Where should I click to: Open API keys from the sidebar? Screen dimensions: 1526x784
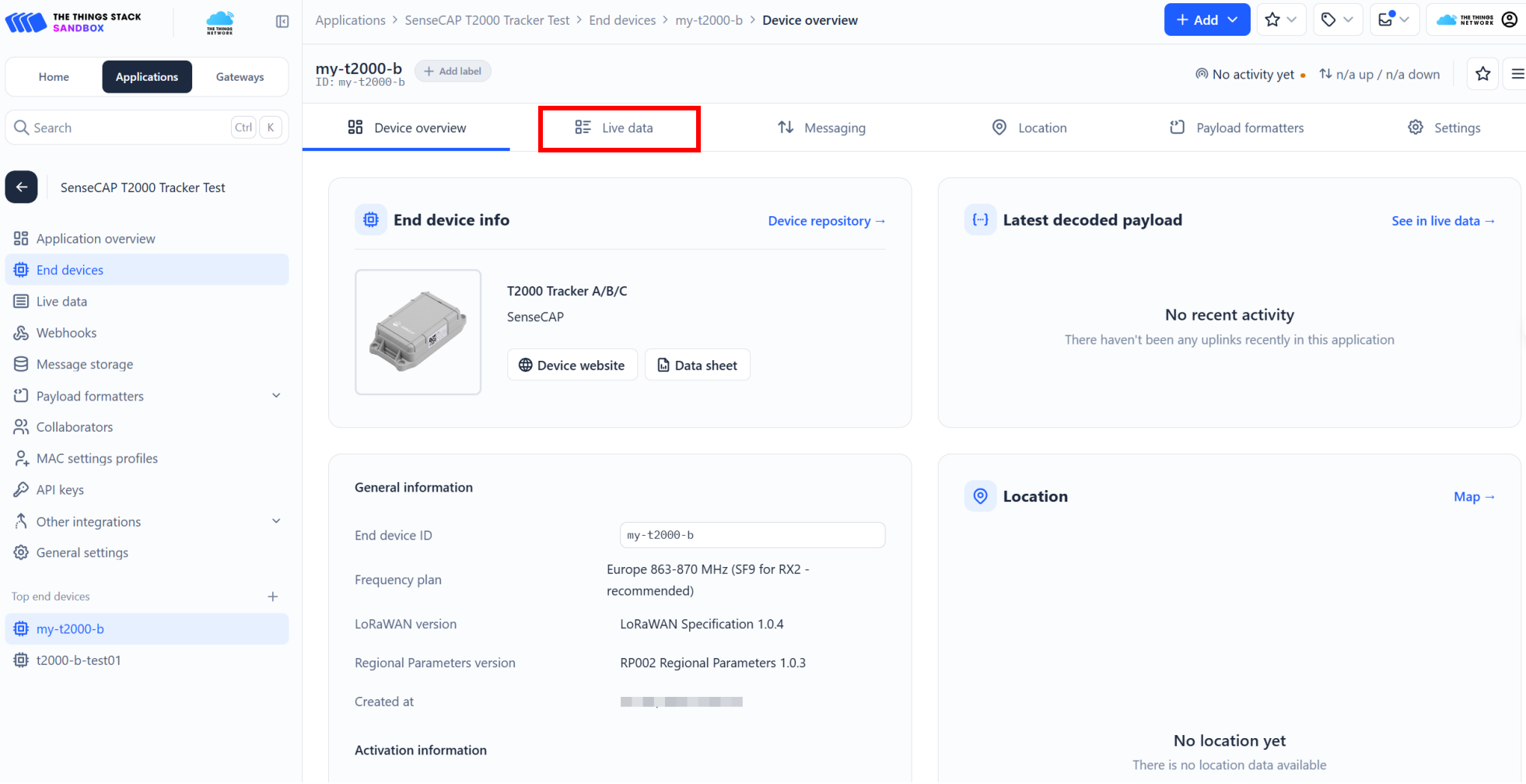click(x=60, y=490)
